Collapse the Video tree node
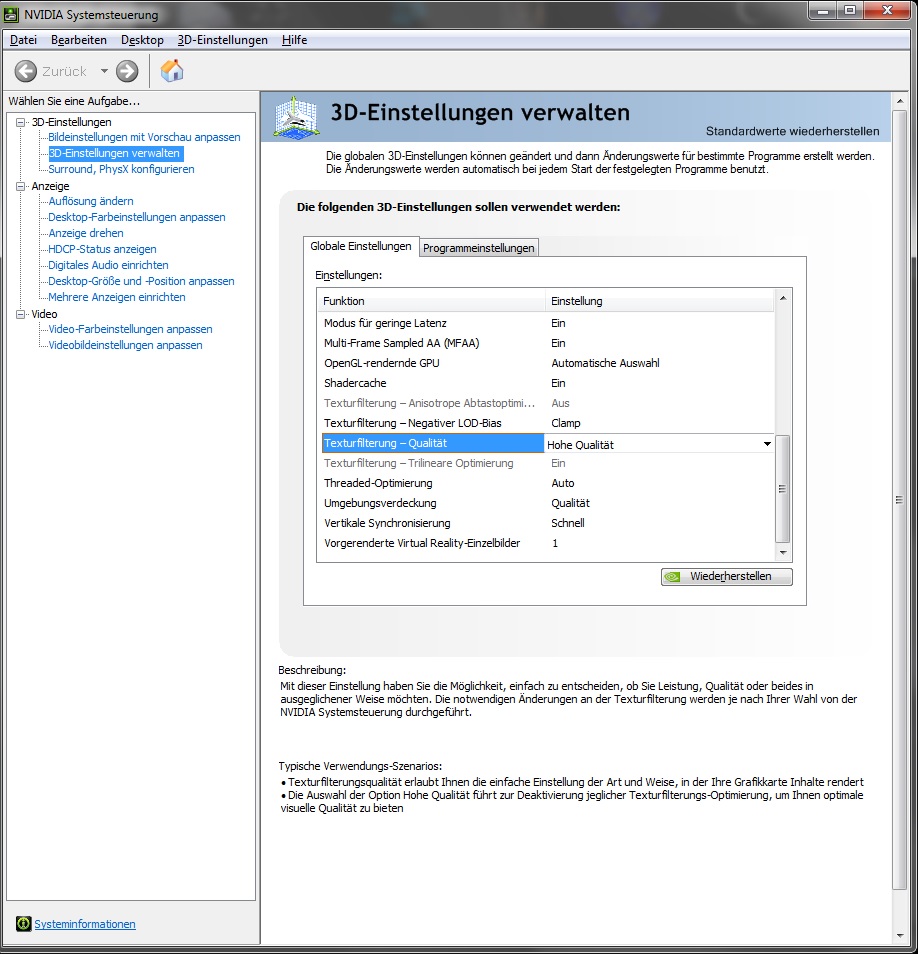918x954 pixels. coord(21,314)
